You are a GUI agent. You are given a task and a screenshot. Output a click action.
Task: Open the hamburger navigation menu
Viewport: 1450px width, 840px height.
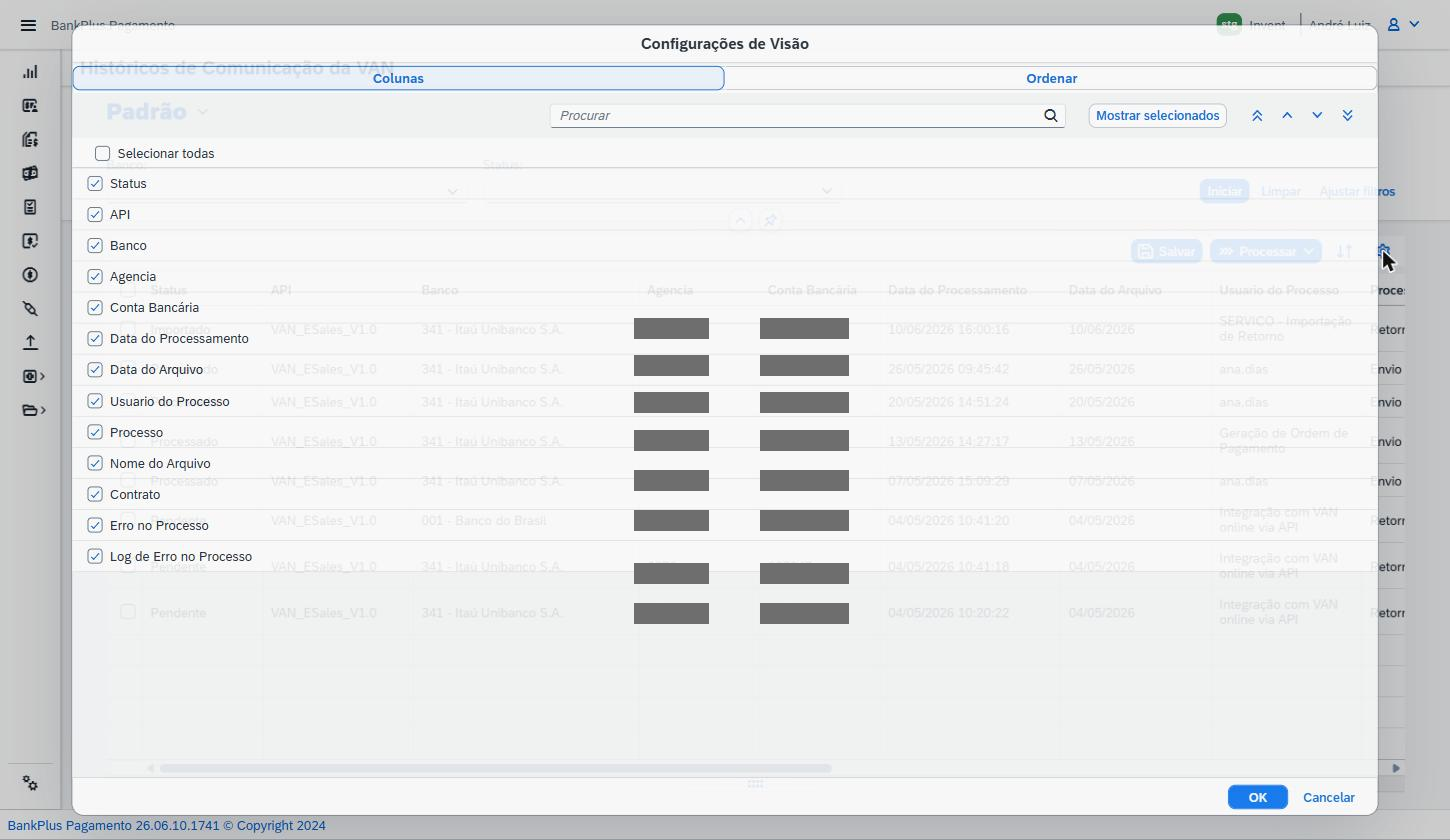28,25
